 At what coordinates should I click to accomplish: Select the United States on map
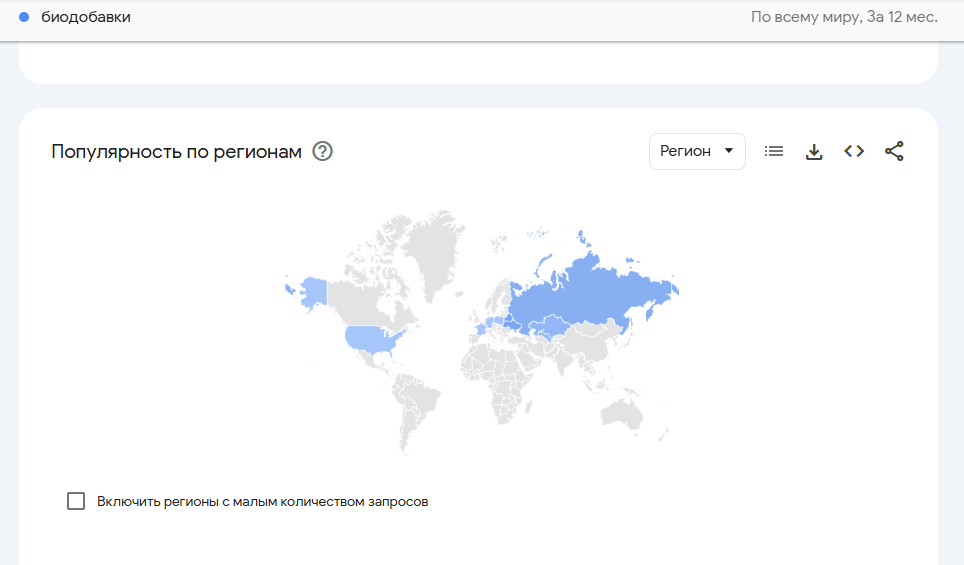pyautogui.click(x=368, y=339)
